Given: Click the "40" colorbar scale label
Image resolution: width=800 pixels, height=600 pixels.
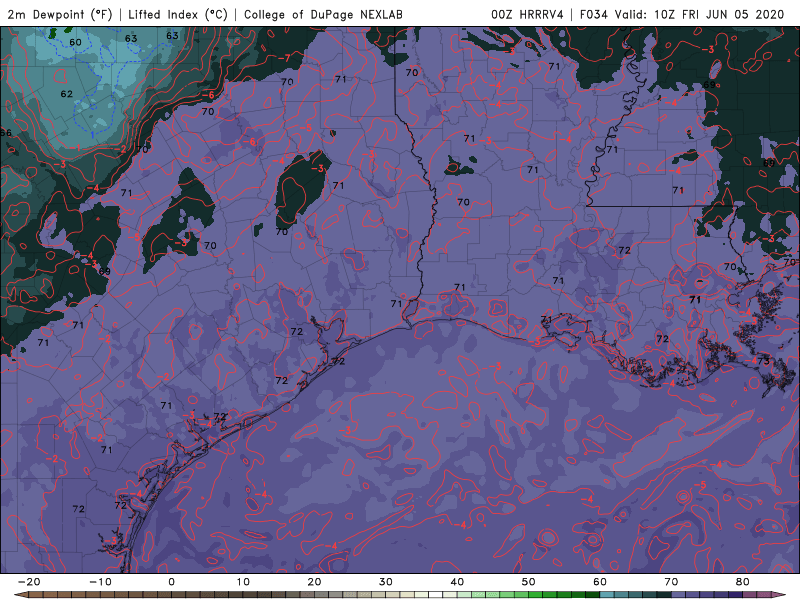Looking at the screenshot, I should [457, 582].
